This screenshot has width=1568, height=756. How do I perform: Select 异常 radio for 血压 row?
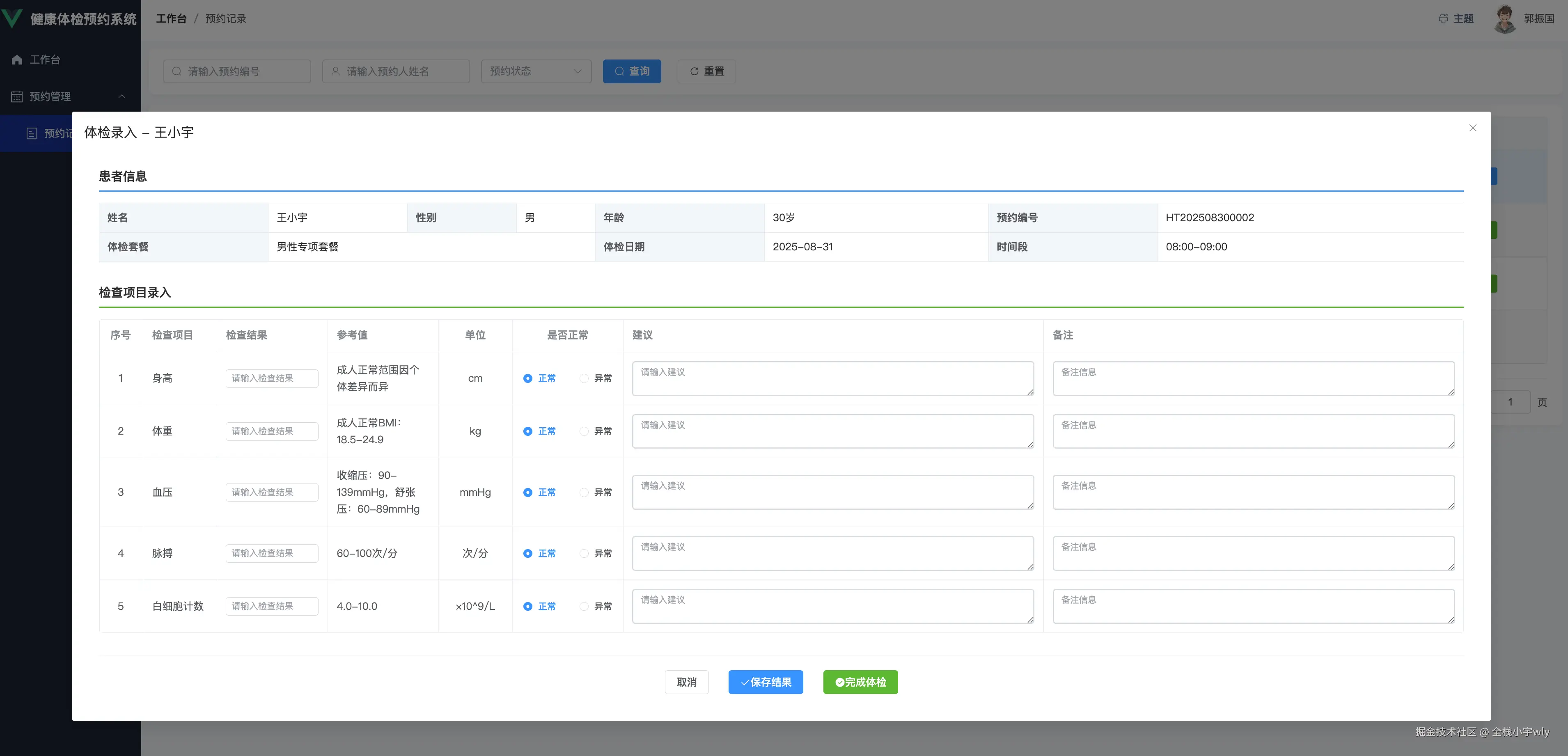point(584,493)
